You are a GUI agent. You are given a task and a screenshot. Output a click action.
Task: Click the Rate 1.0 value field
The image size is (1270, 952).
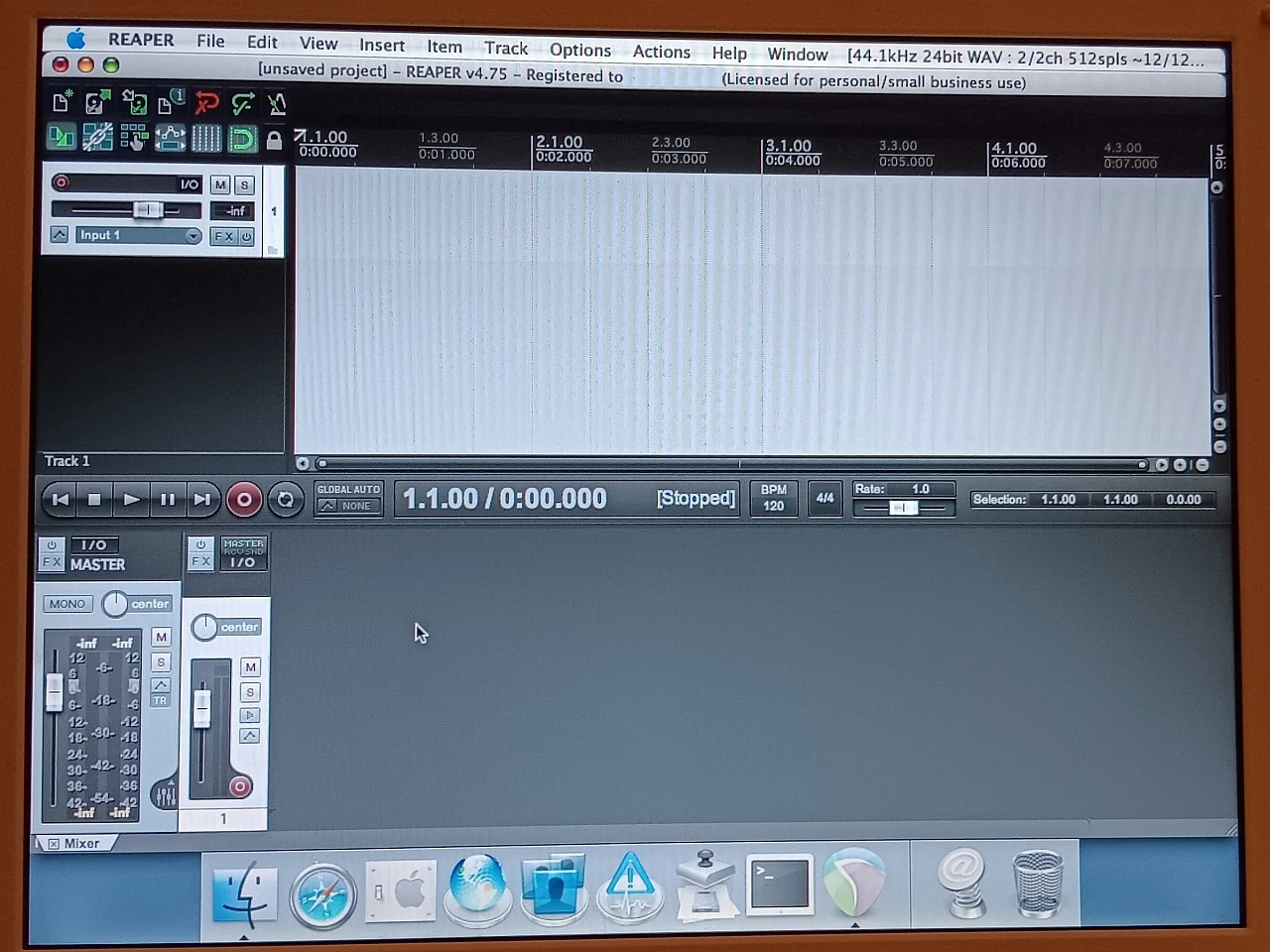tap(921, 489)
